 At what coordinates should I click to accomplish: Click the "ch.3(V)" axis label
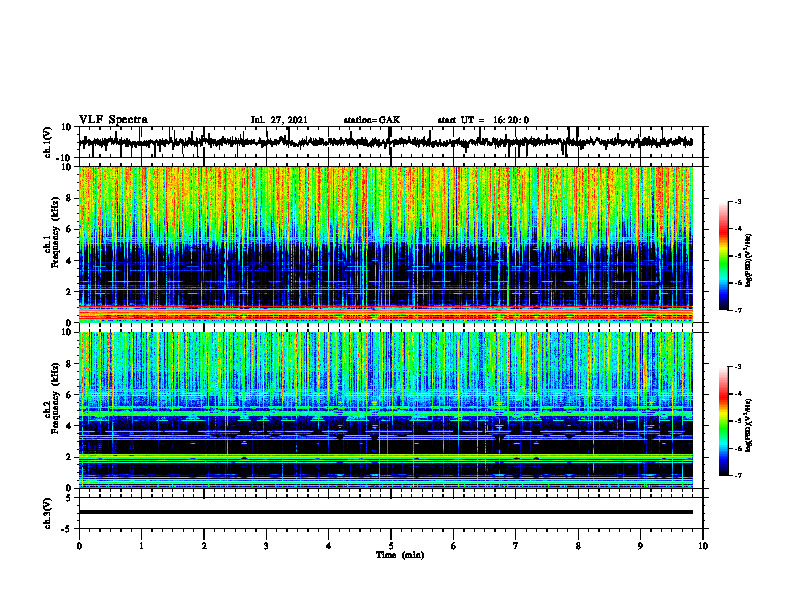click(48, 513)
